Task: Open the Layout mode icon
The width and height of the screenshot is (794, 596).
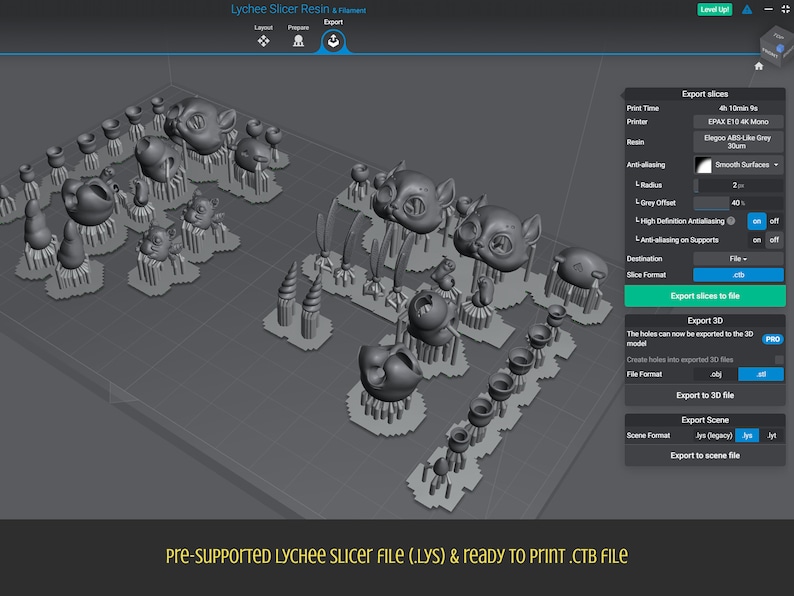Action: click(x=263, y=41)
